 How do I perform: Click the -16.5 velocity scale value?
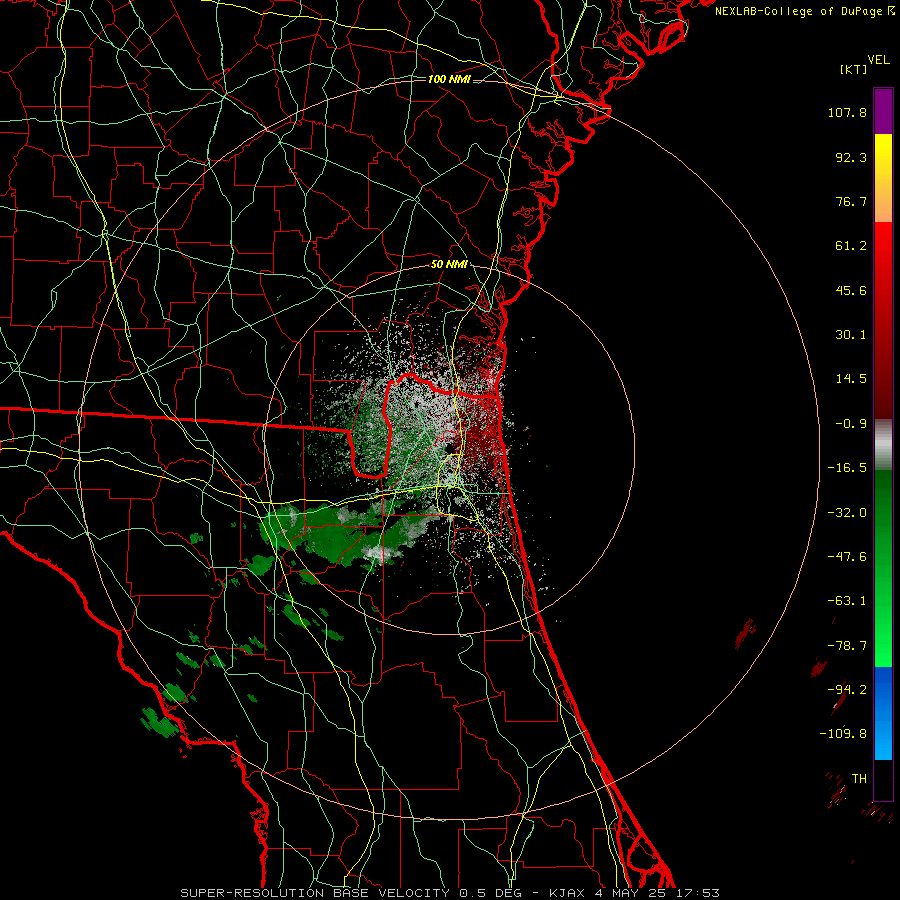(847, 468)
